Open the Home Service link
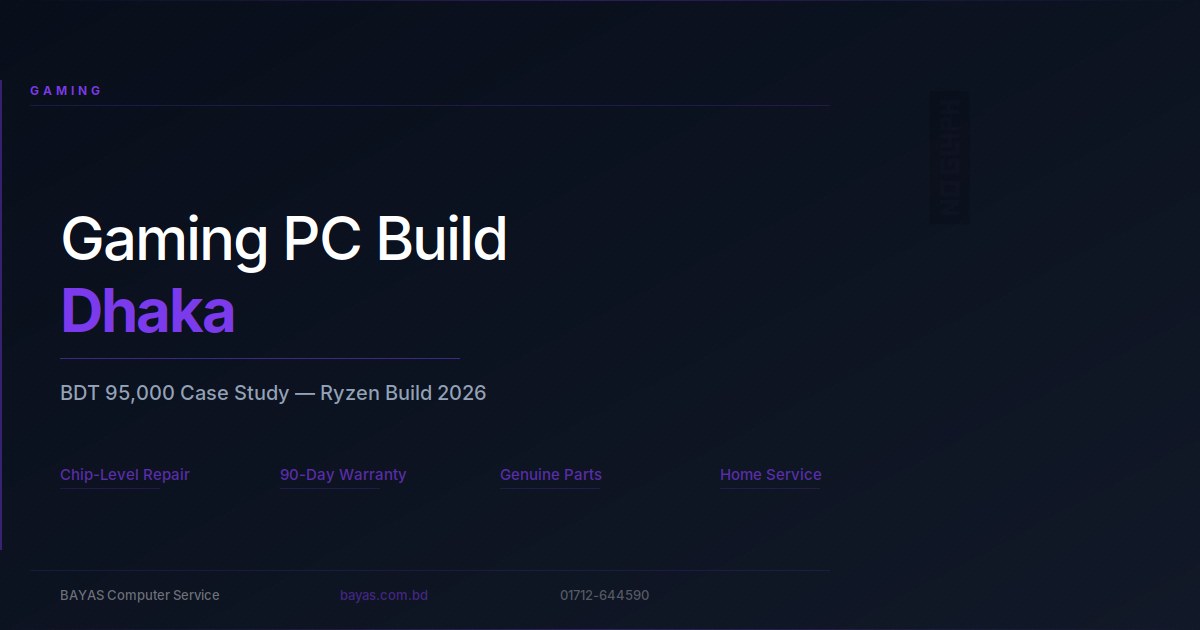 [771, 475]
